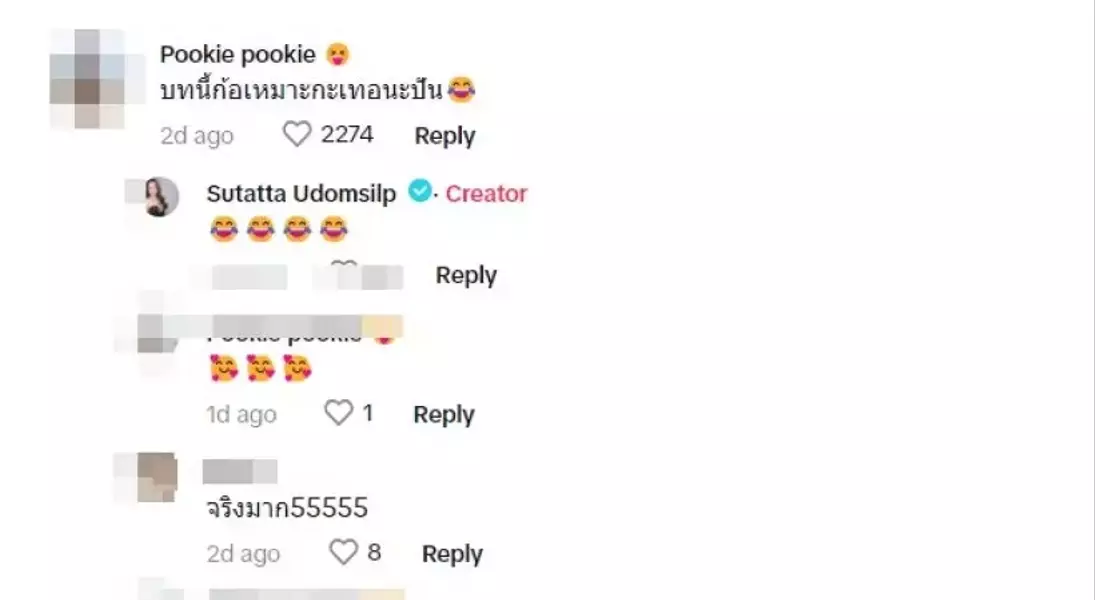Like the Pookie pookie comment with 2274 likes
The width and height of the screenshot is (1095, 600).
(297, 135)
